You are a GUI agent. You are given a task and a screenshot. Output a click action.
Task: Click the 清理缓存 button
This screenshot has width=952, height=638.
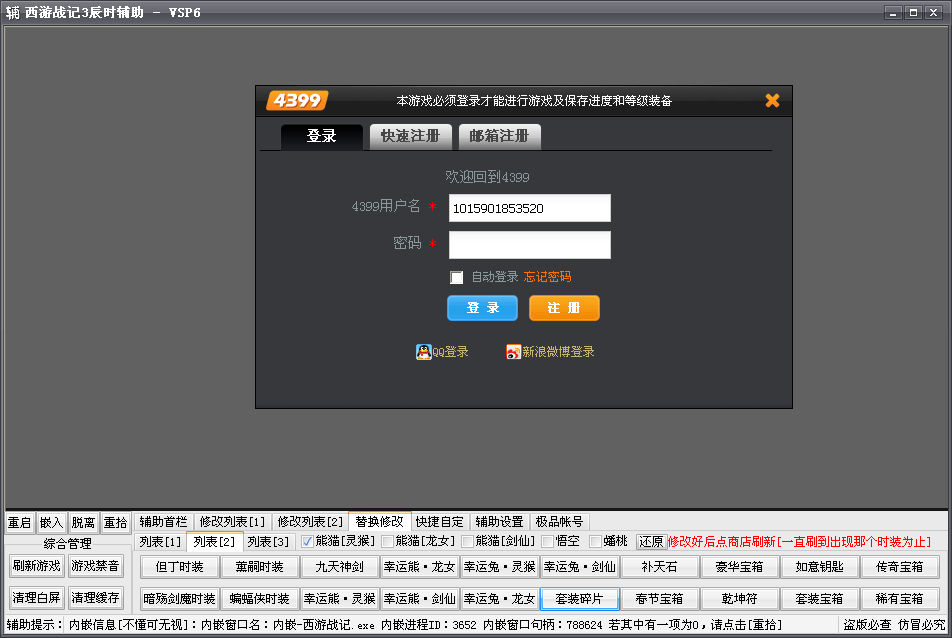[95, 598]
